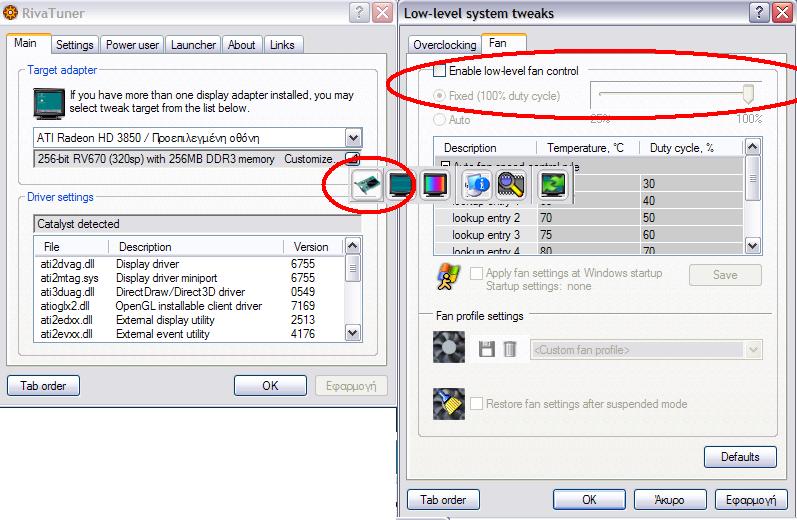This screenshot has height=520, width=797.
Task: Save fan profile with floppy disk icon
Action: (x=486, y=349)
